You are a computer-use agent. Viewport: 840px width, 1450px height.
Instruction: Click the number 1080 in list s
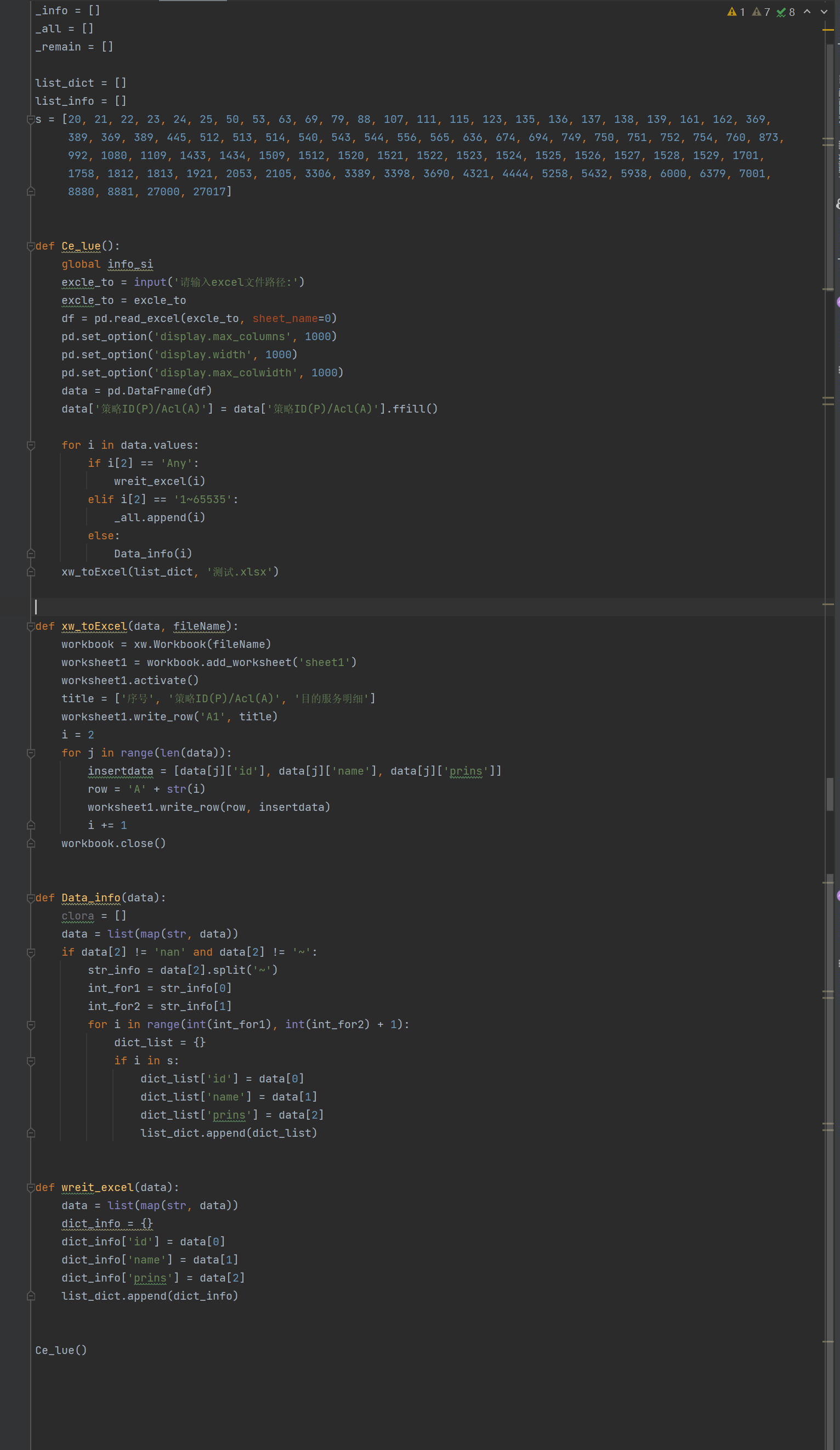coord(114,156)
